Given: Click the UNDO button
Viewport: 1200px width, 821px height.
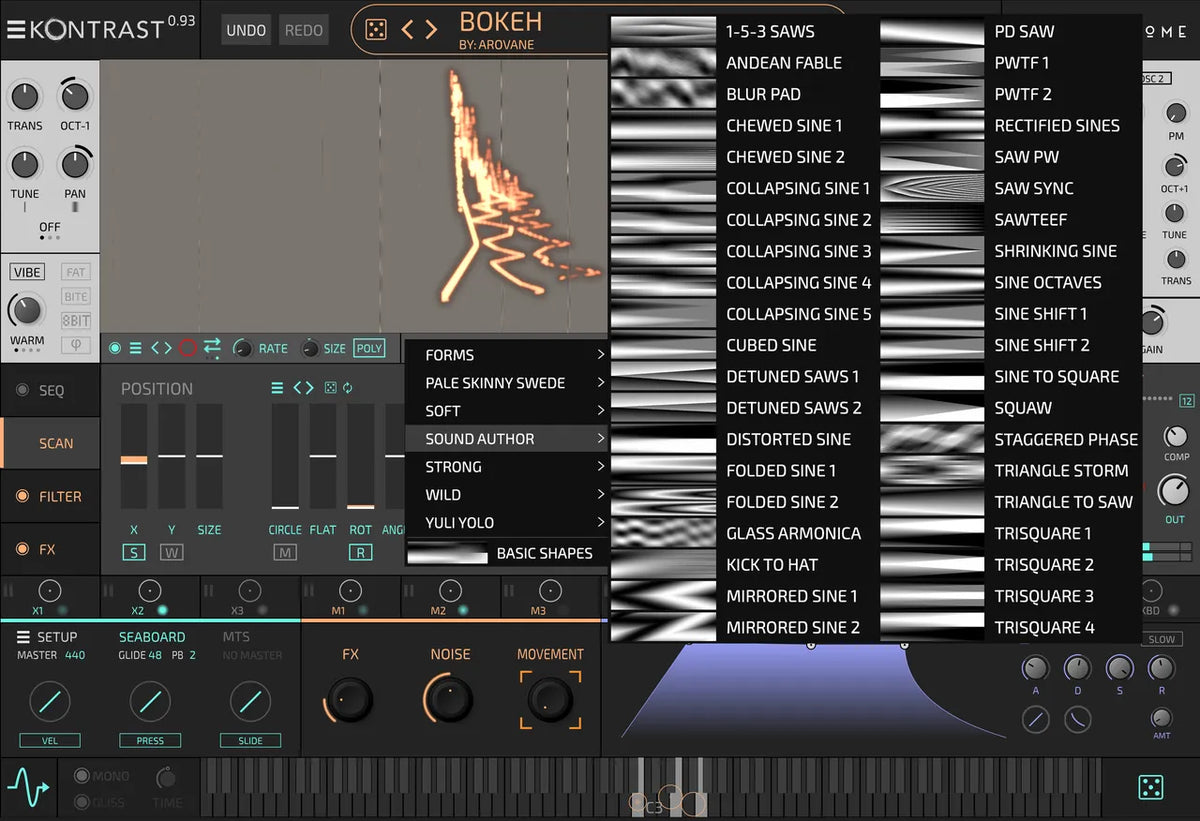Looking at the screenshot, I should [x=245, y=30].
